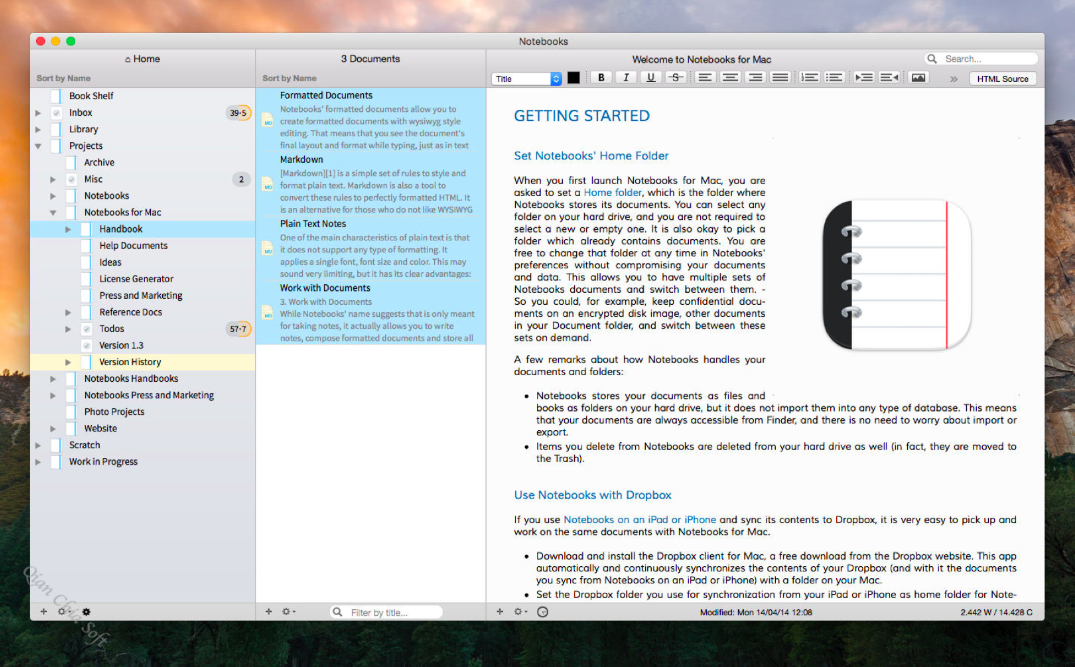Image resolution: width=1075 pixels, height=667 pixels.
Task: Underline the selected text
Action: click(651, 78)
